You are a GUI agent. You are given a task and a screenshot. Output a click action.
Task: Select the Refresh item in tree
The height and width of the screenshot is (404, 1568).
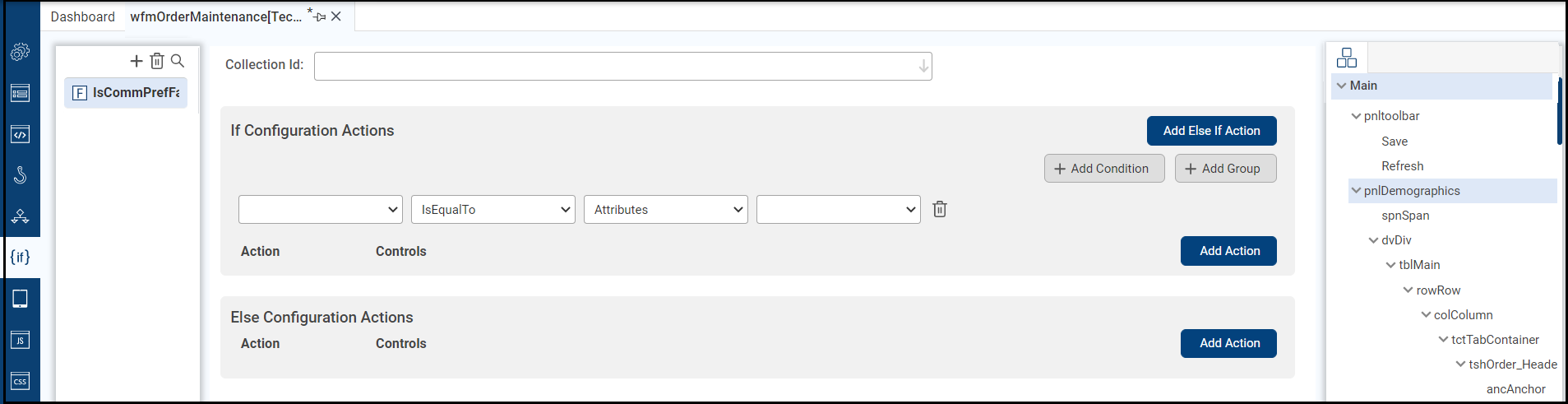1402,166
